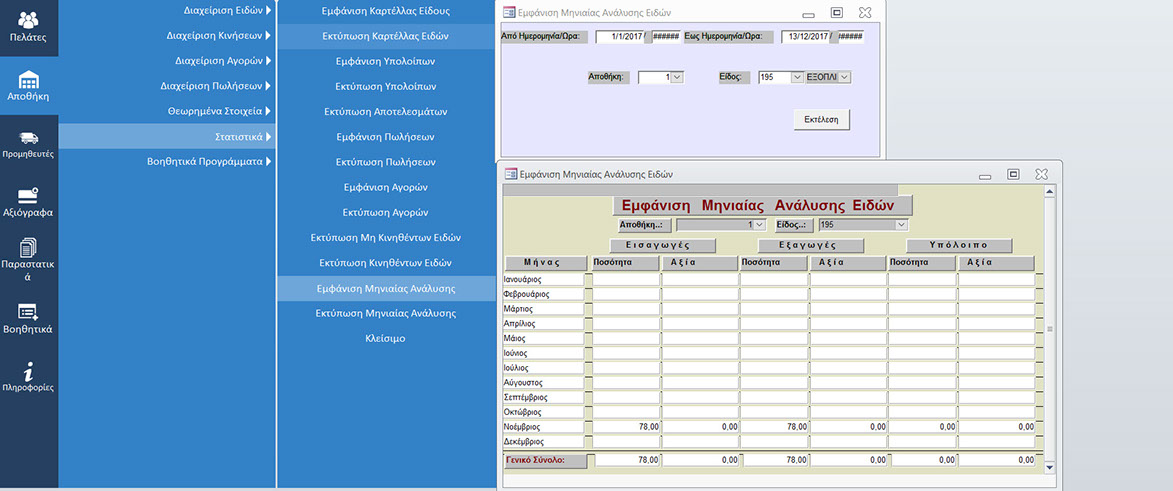Open the Πληροφορίες info icon
Viewport: 1173px width, 491px height.
coord(29,371)
